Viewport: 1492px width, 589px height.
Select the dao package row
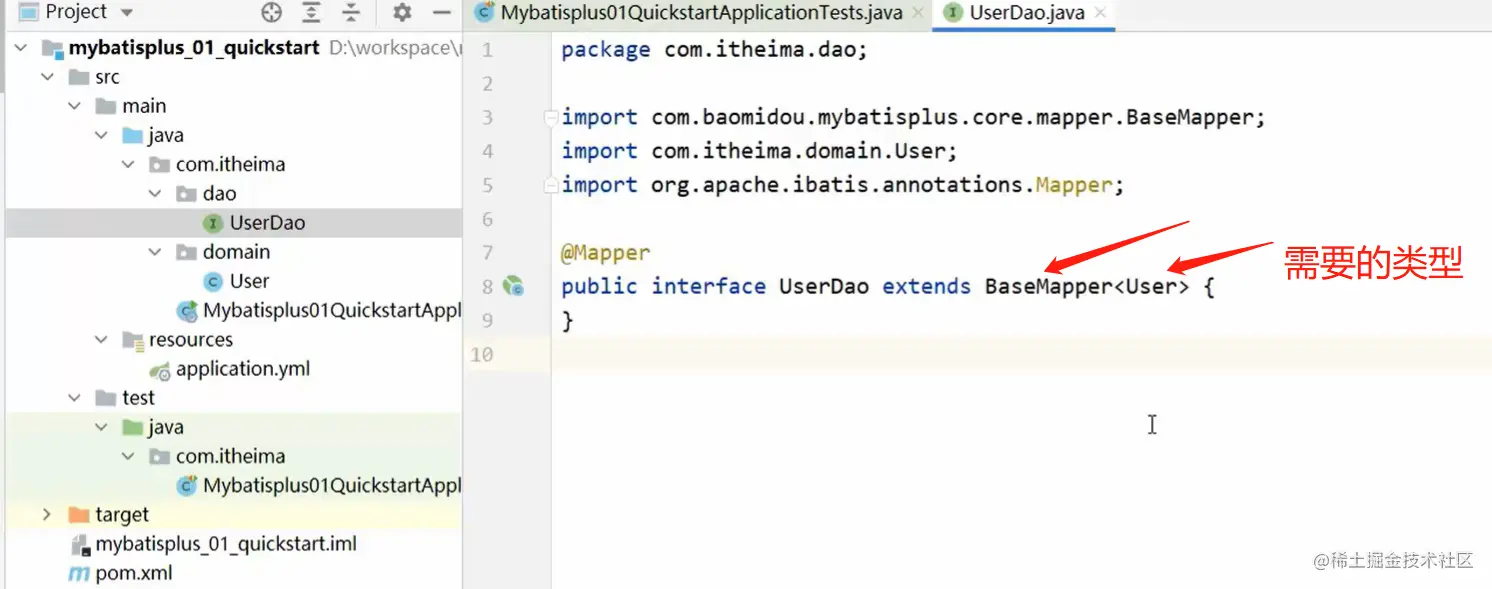point(232,193)
